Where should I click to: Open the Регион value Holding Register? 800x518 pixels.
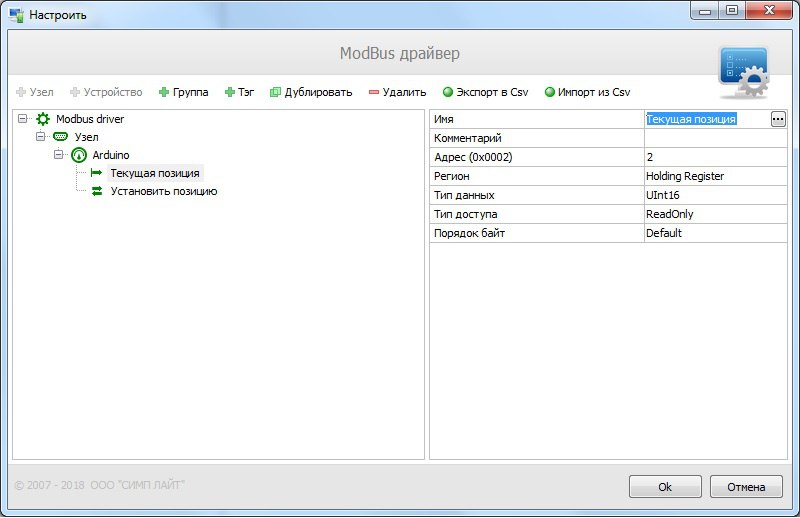pos(716,176)
